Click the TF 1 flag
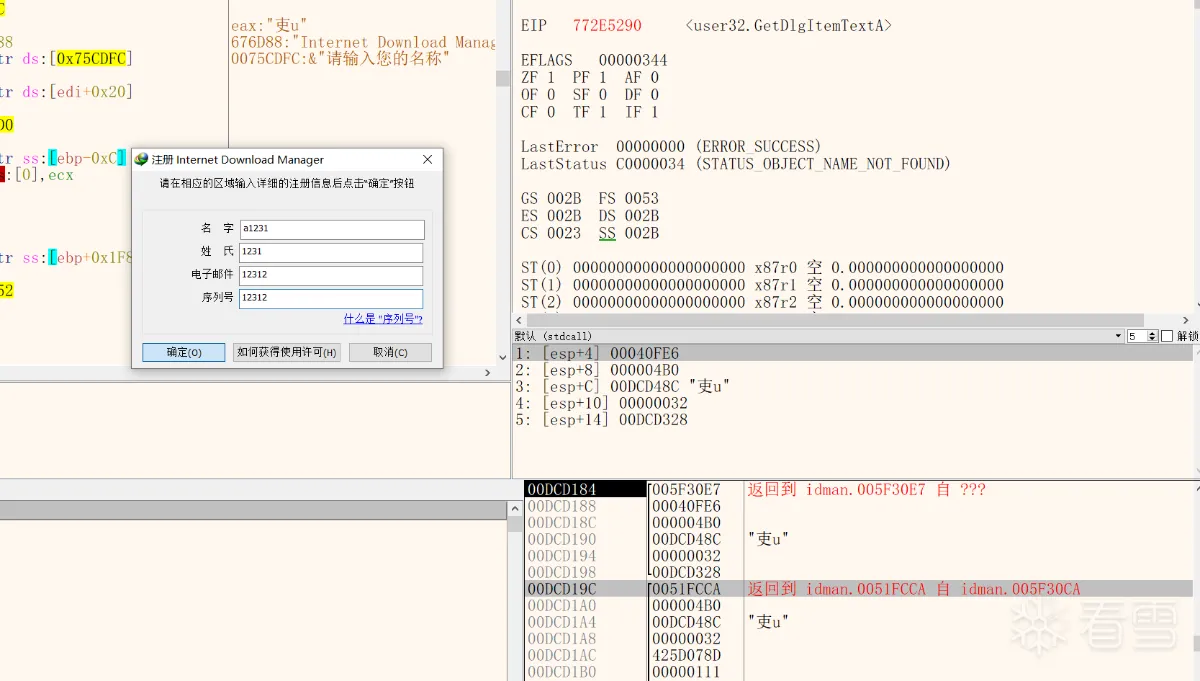Screen dimensions: 1200x681 [x=589, y=112]
